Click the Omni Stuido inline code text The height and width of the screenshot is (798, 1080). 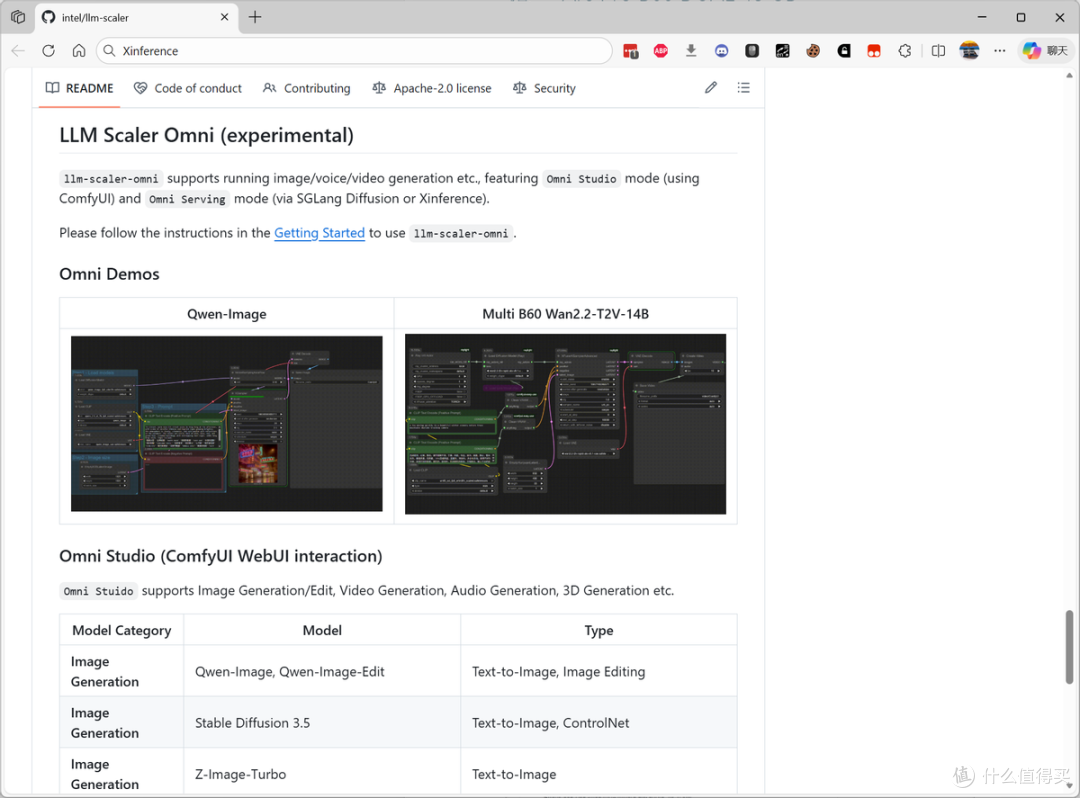(x=98, y=591)
